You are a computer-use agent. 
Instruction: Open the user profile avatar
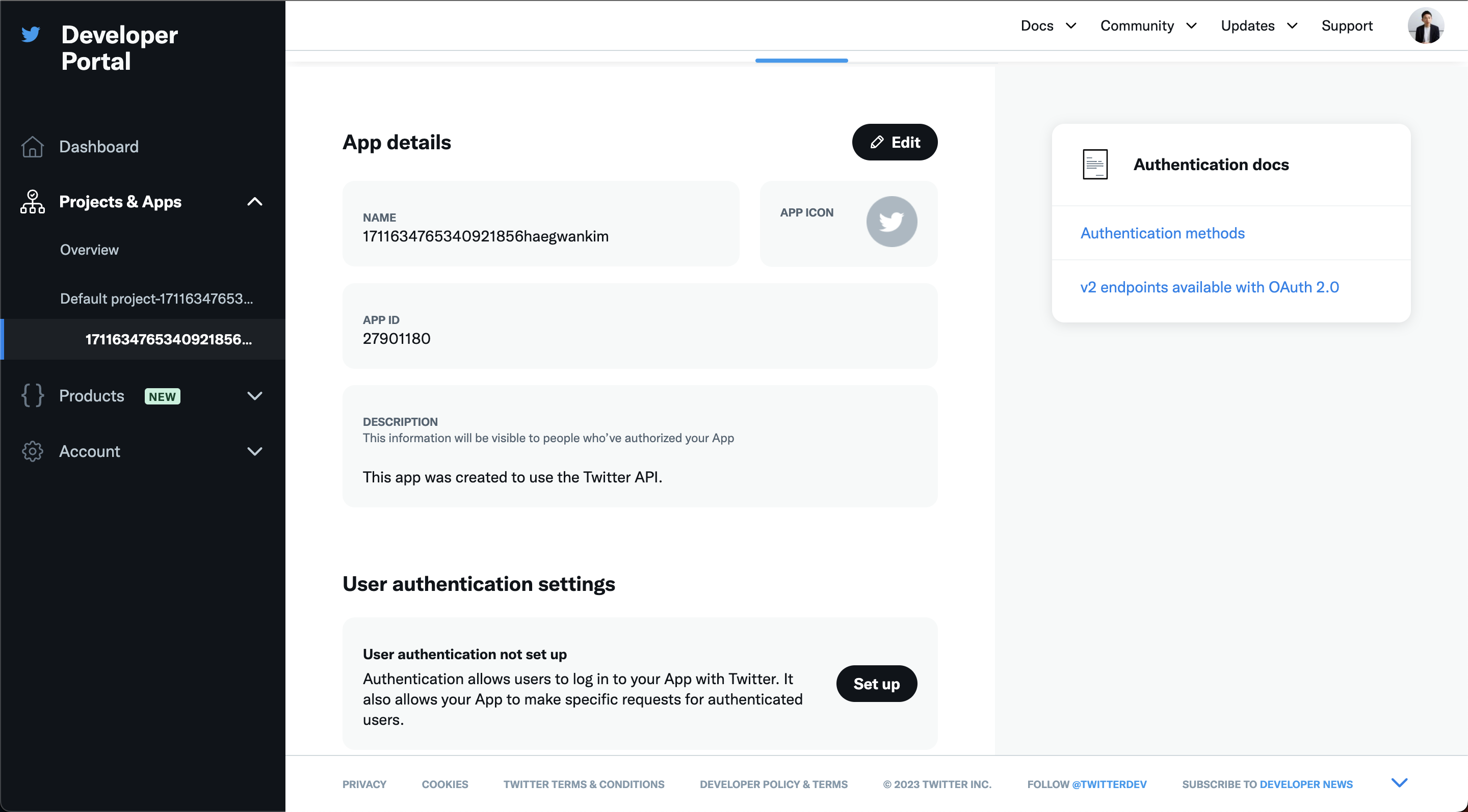coord(1425,25)
